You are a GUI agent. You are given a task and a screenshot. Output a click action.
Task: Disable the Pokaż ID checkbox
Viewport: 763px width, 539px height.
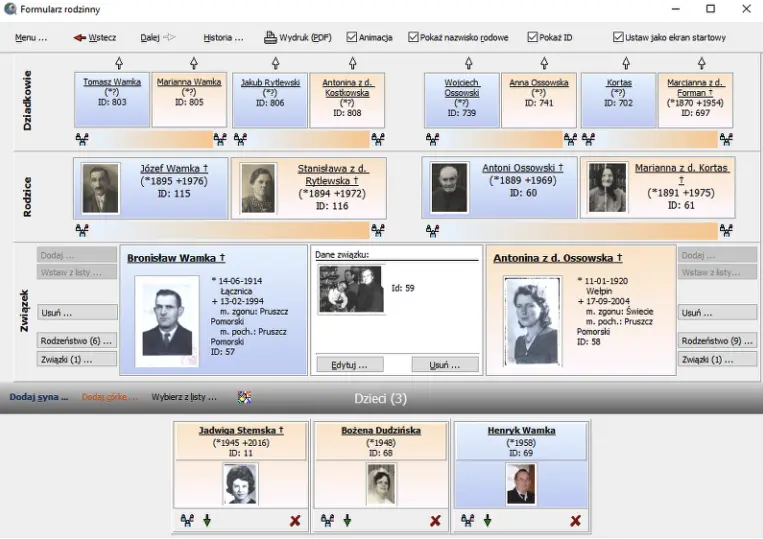click(x=533, y=38)
